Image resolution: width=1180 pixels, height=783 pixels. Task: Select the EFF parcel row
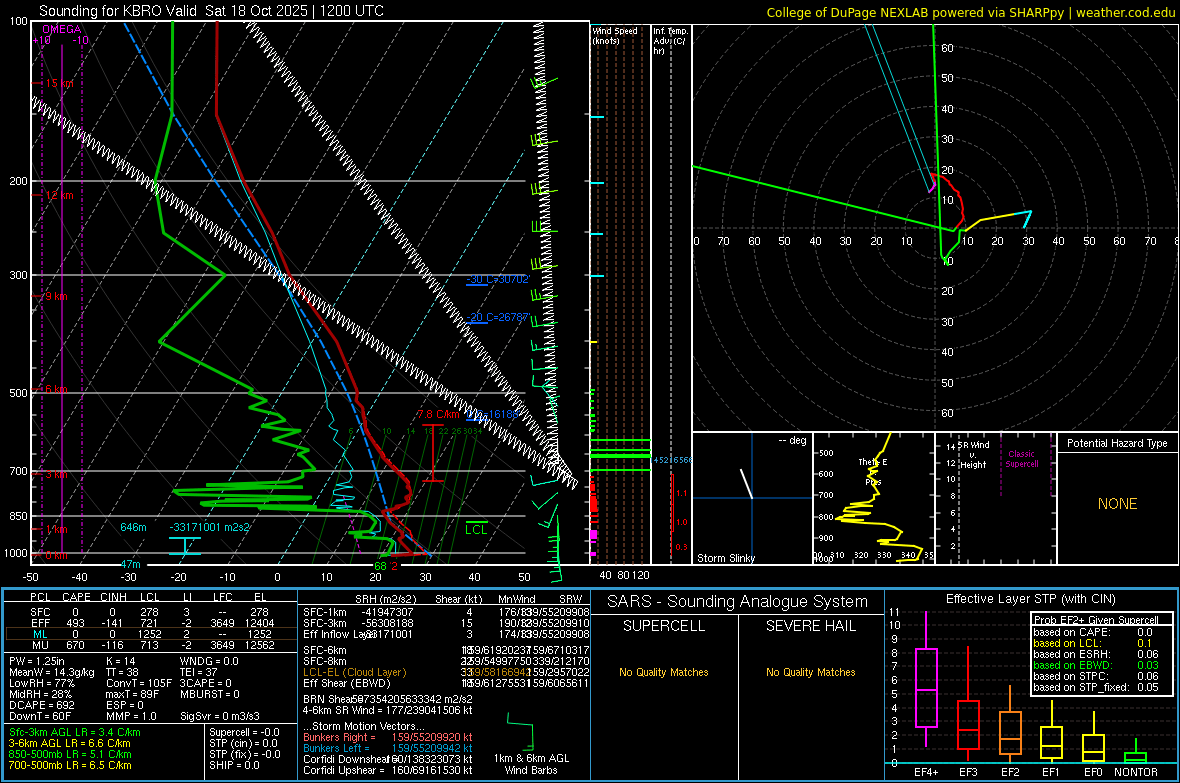(x=150, y=623)
